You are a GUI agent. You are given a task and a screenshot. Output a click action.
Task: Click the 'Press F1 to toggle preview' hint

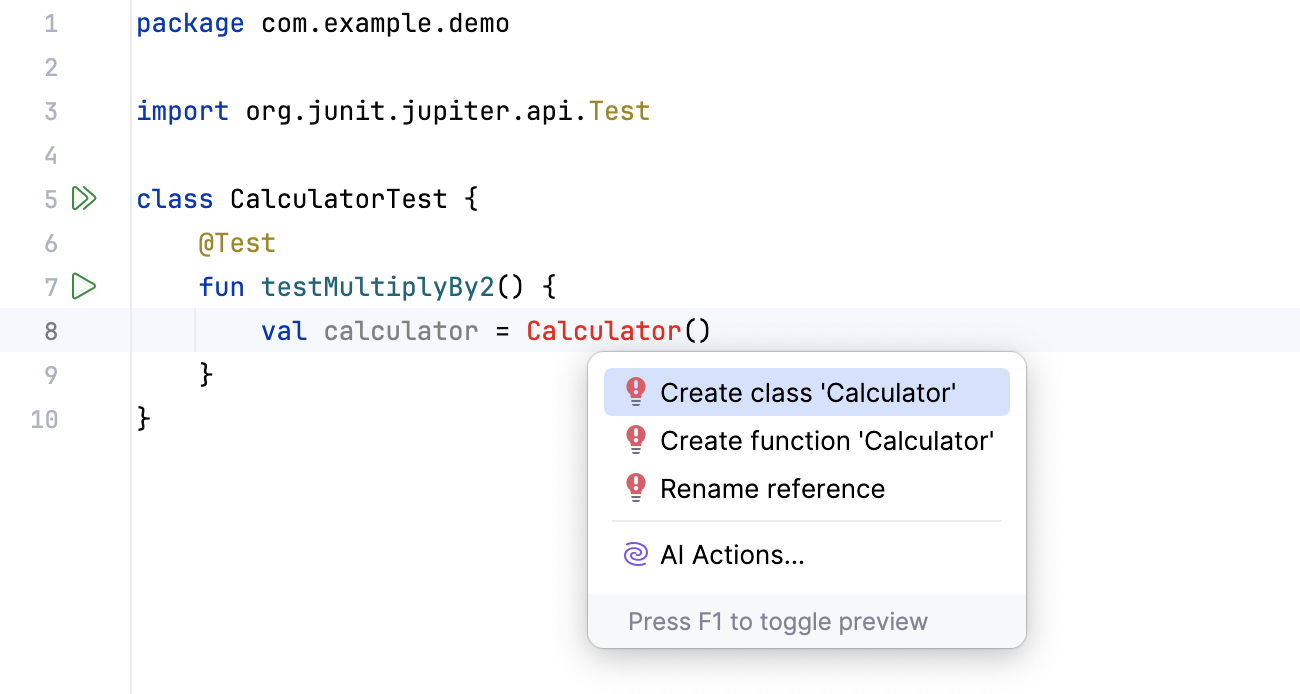[x=778, y=622]
